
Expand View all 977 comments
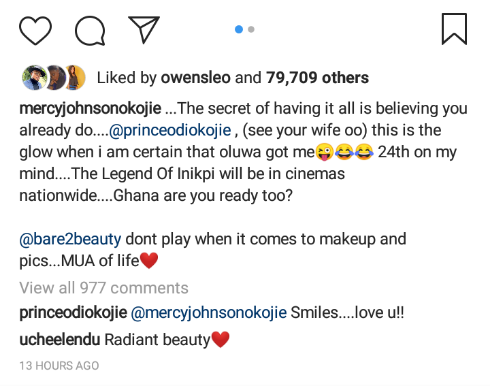click(104, 288)
